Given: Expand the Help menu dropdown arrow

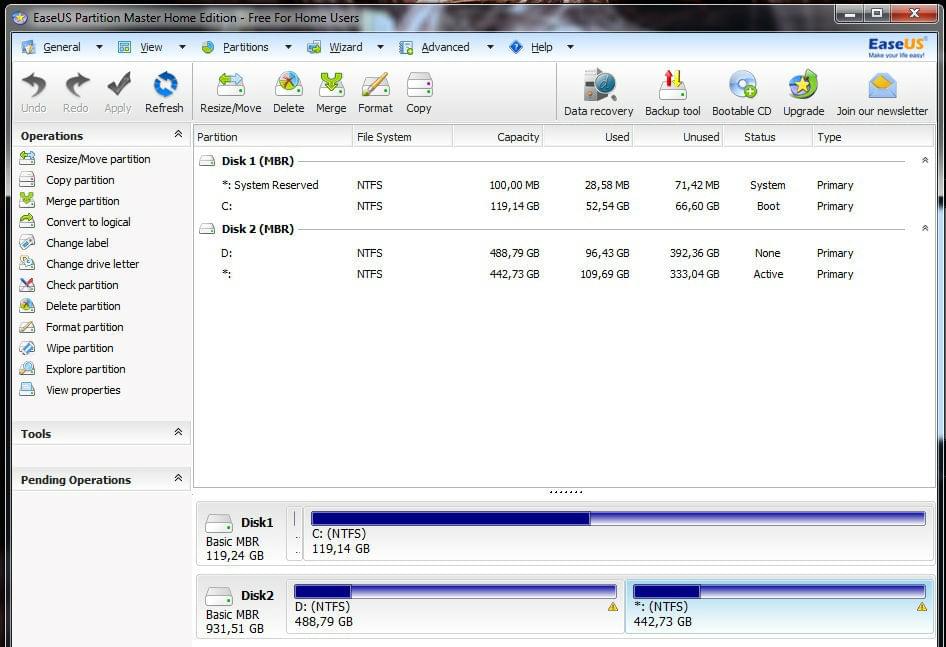Looking at the screenshot, I should (570, 47).
